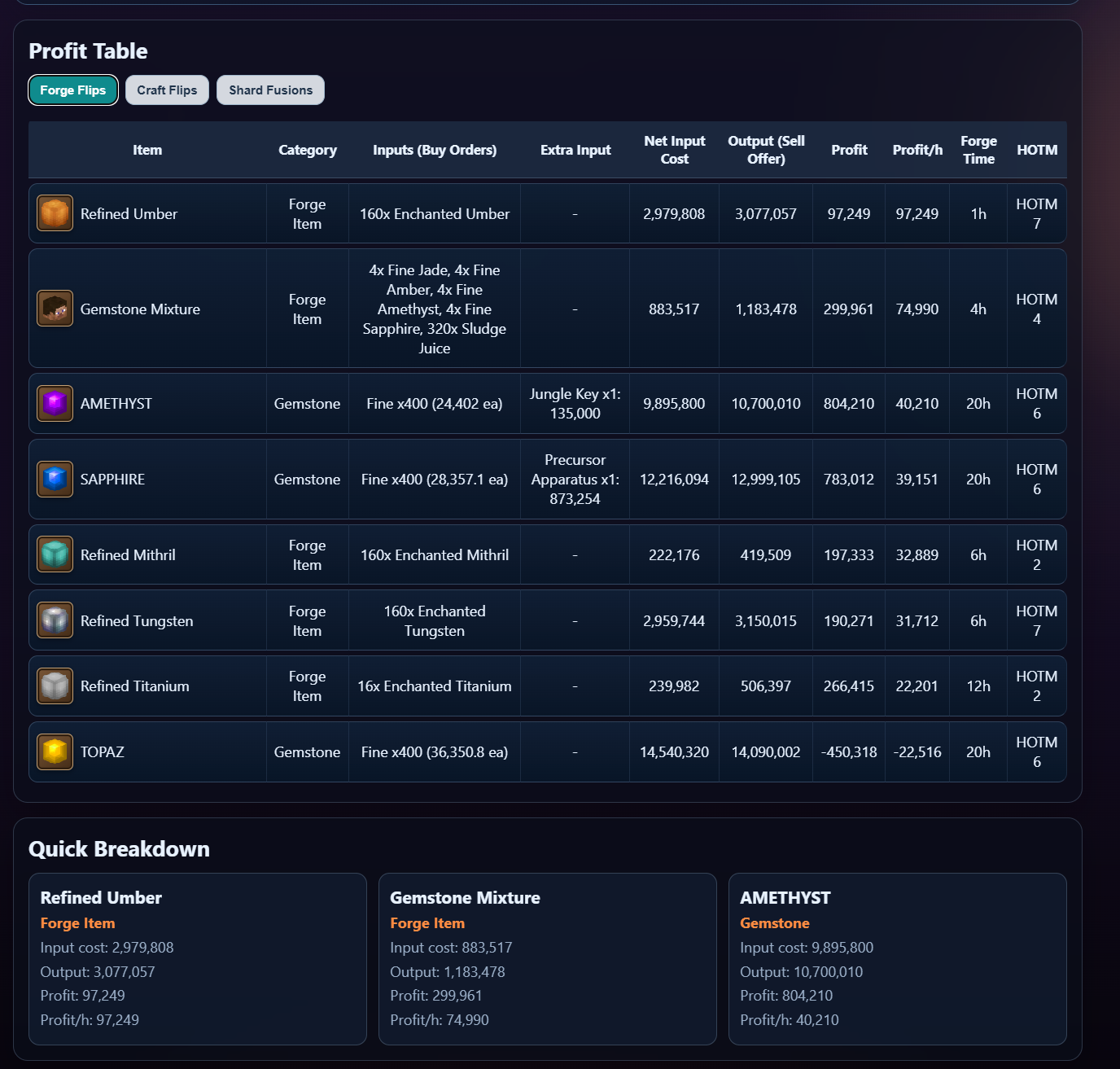Viewport: 1120px width, 1069px height.
Task: Click the 3,150,015 output value
Action: [766, 620]
